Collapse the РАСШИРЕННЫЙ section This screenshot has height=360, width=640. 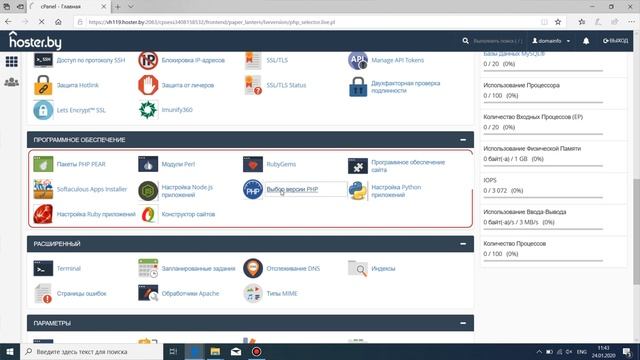coord(463,244)
